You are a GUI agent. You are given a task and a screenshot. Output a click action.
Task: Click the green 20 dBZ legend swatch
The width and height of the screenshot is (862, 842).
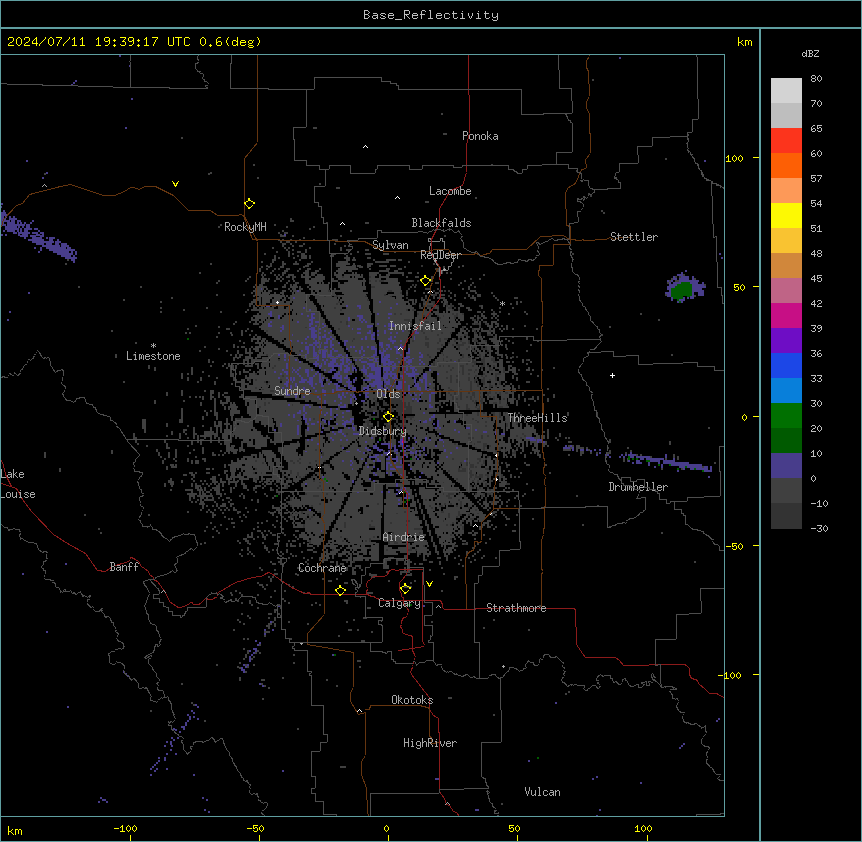tap(786, 416)
